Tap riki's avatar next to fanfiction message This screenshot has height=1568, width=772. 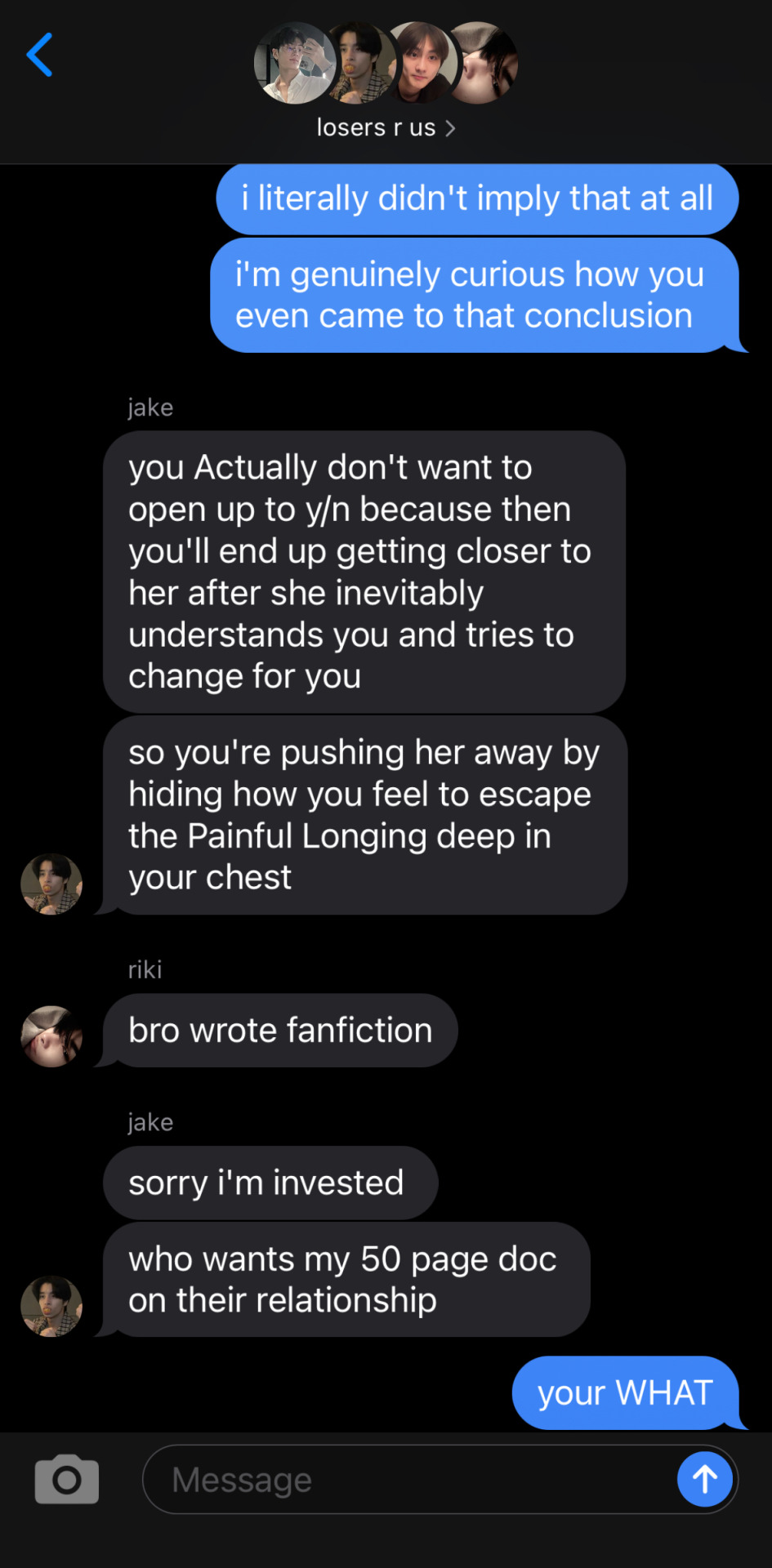click(x=51, y=1036)
